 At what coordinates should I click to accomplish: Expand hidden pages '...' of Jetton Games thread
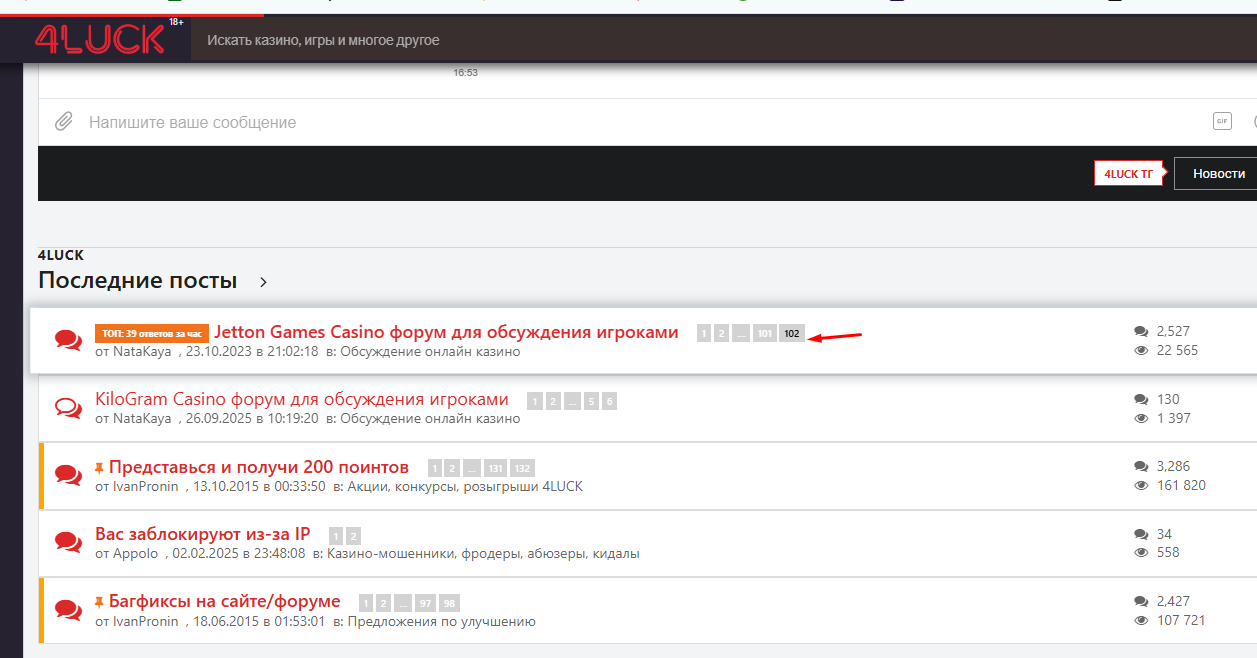click(x=740, y=334)
